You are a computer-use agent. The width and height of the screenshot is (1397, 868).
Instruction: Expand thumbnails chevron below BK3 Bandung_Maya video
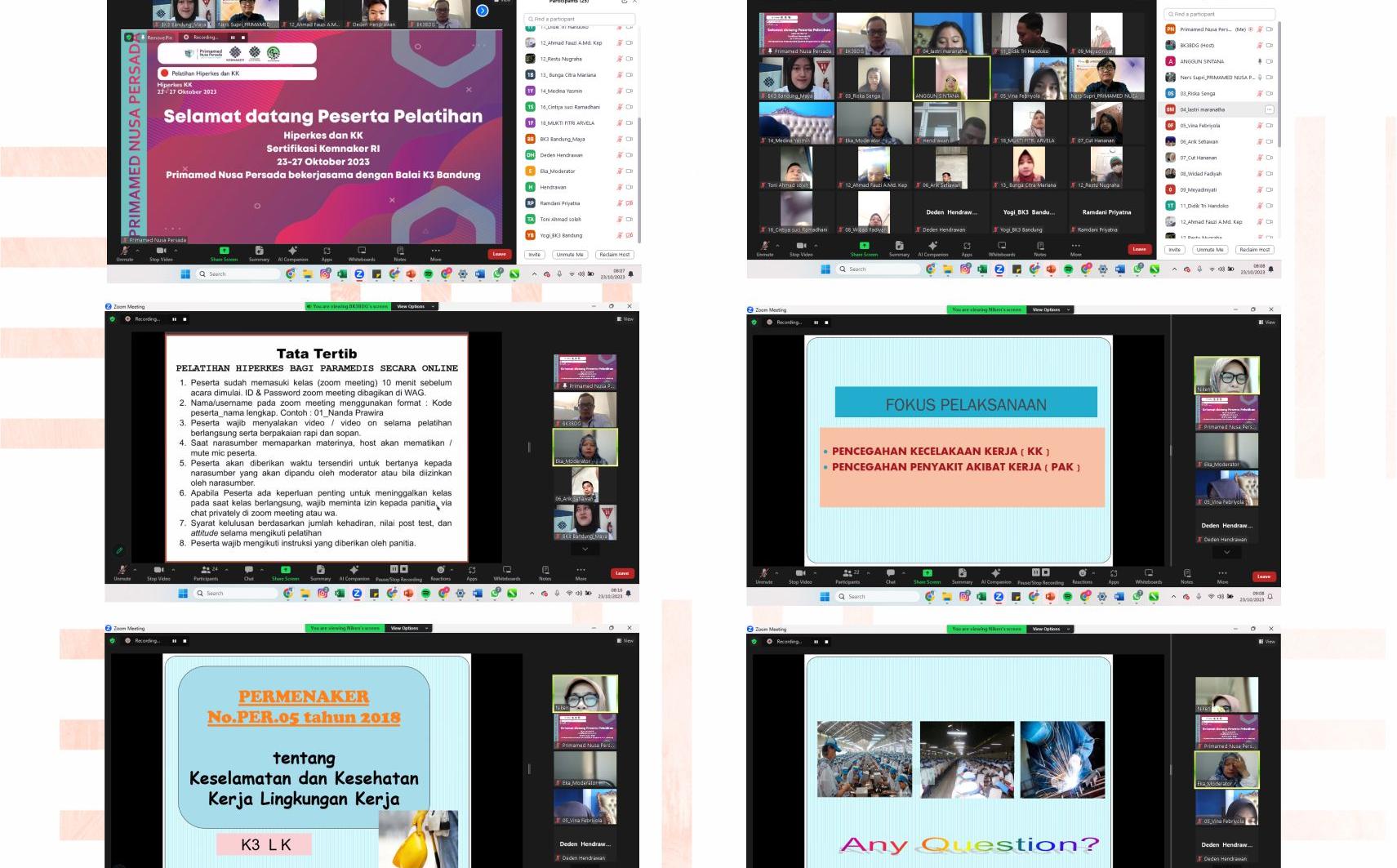[x=585, y=550]
